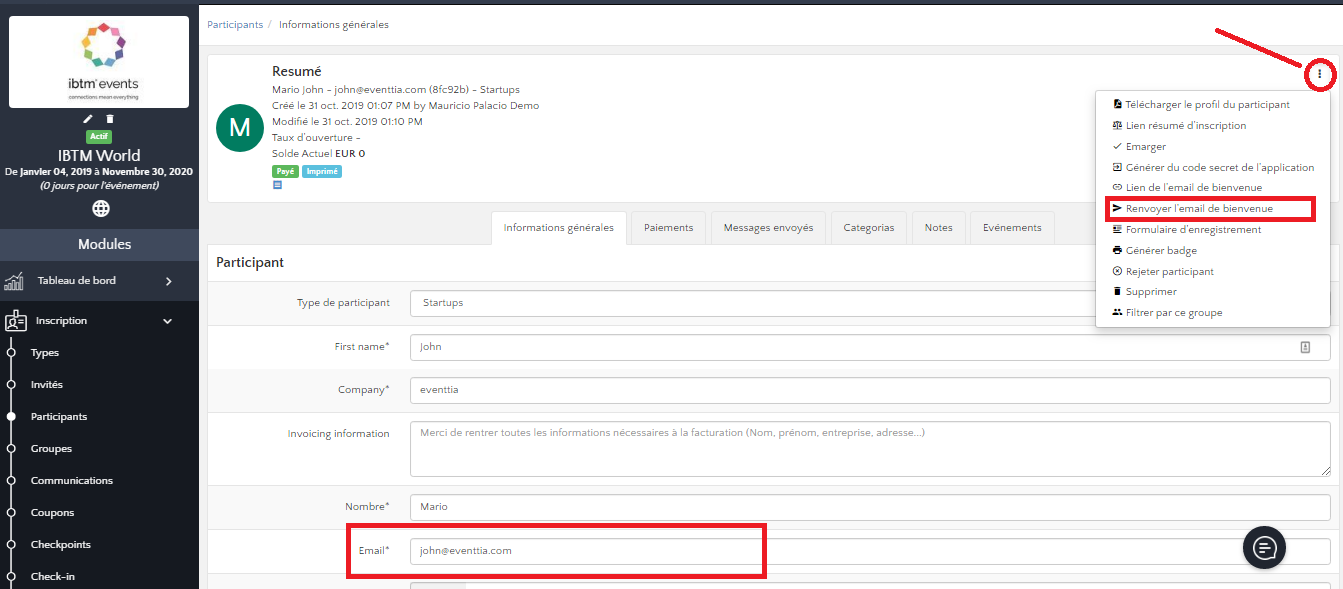Click the green M participant avatar

point(240,127)
